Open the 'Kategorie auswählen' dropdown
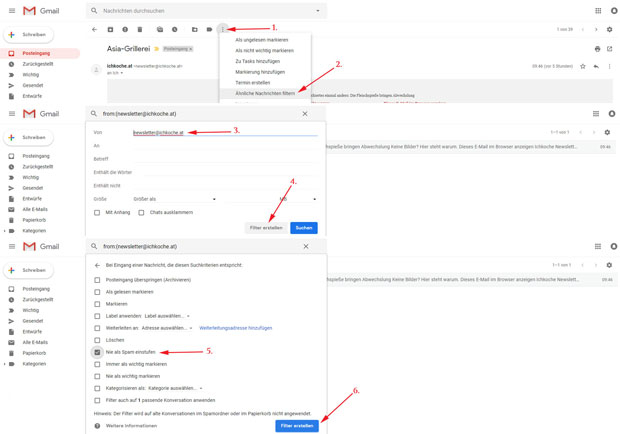The width and height of the screenshot is (620, 434). click(175, 388)
